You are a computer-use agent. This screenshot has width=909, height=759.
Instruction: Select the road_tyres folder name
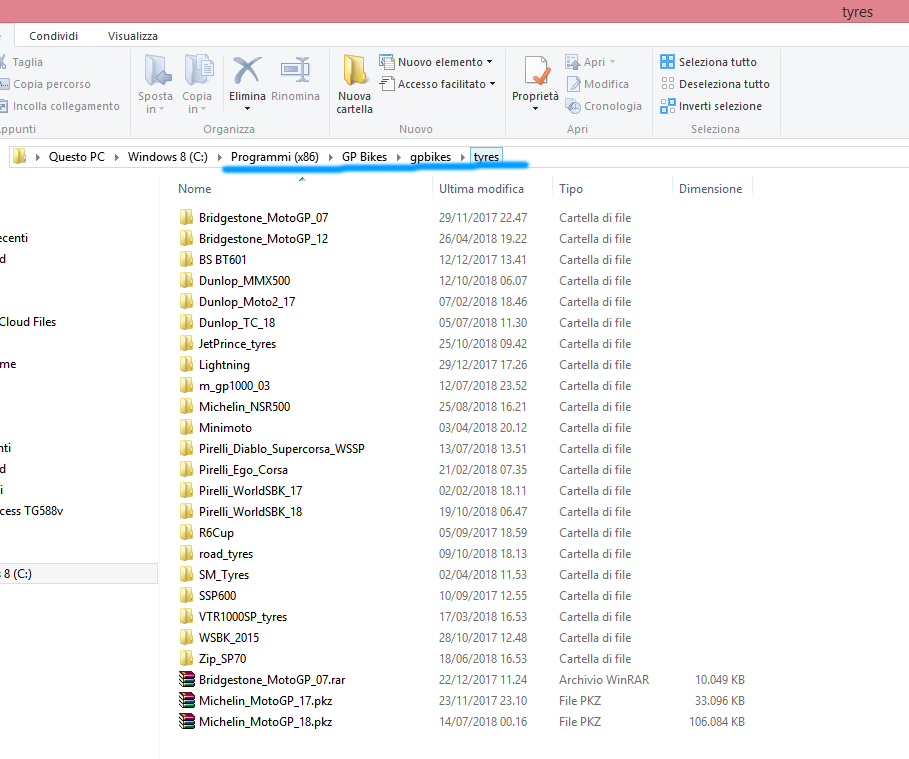click(x=226, y=554)
